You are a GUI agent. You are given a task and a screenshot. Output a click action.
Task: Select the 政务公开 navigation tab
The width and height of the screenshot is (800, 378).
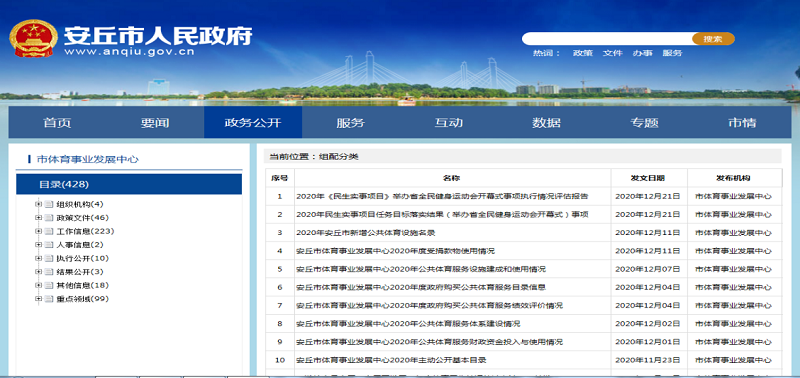253,122
